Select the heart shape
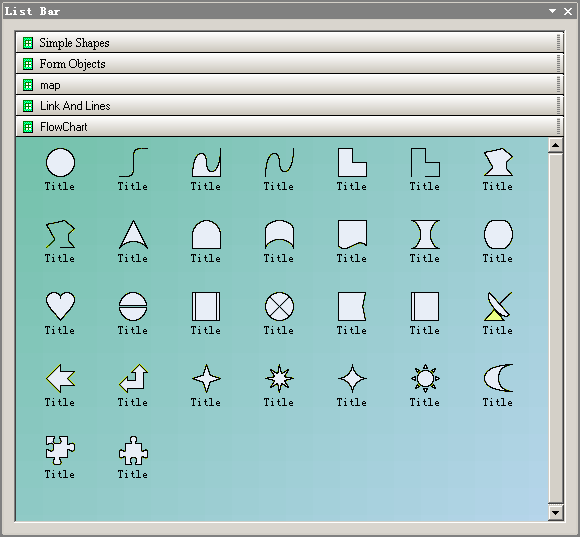The height and width of the screenshot is (537, 580). [60, 306]
